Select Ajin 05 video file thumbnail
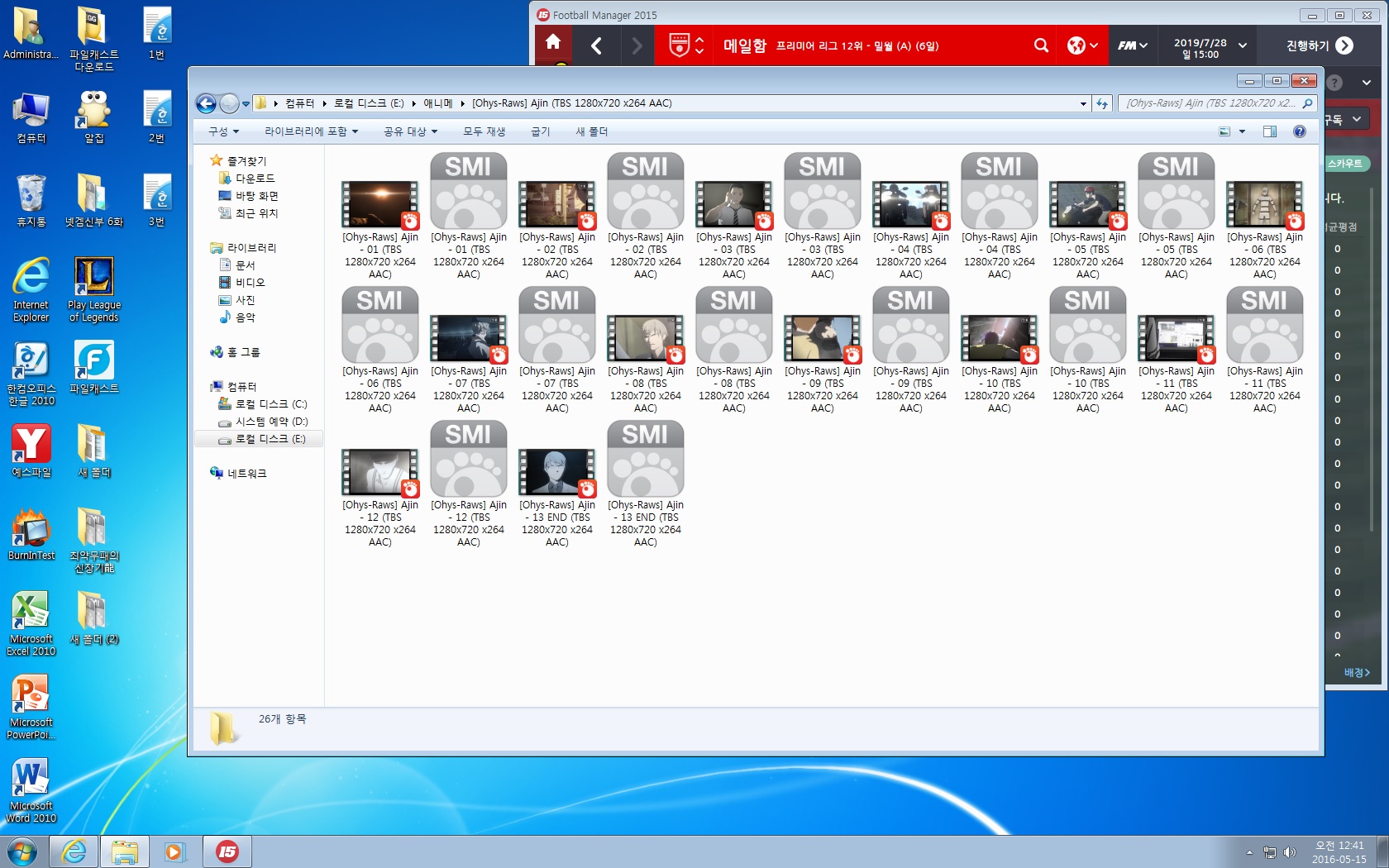 point(1088,204)
